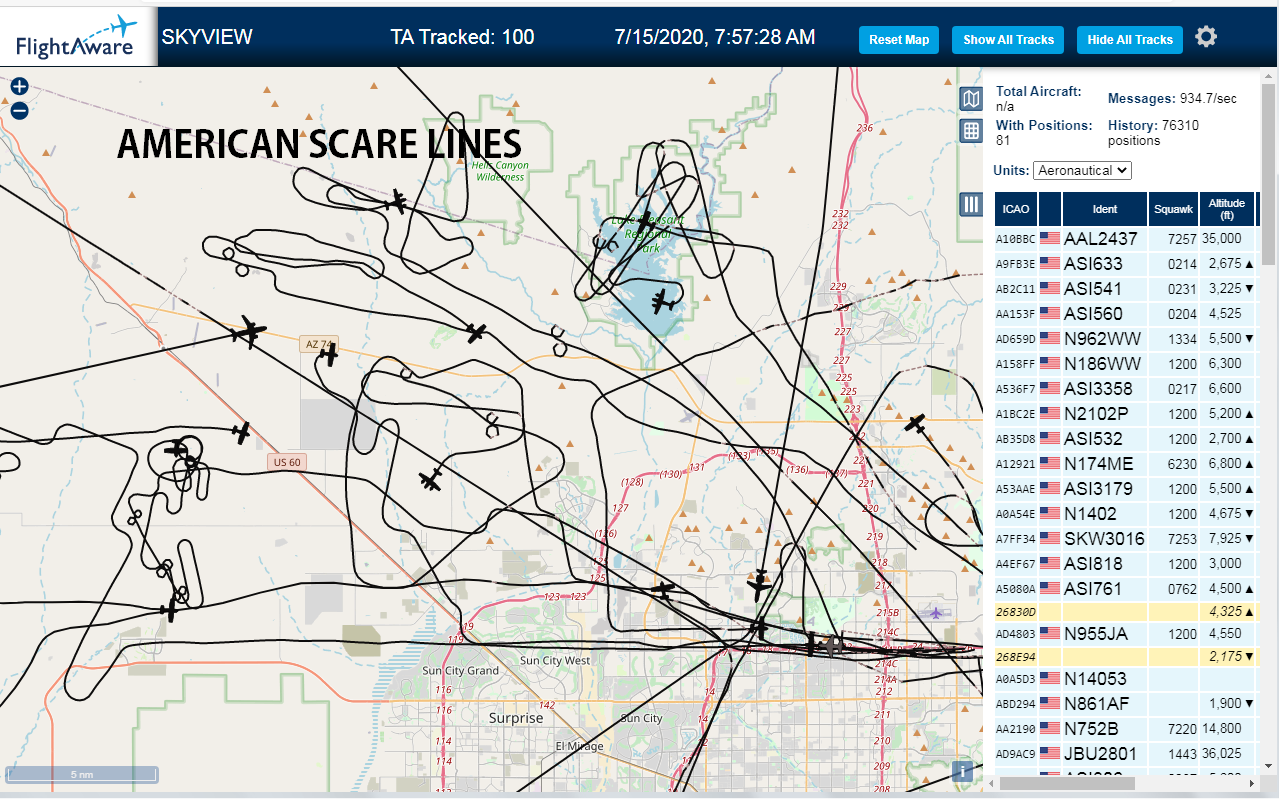
Task: Click the zoom out minus button on map
Action: coord(19,110)
